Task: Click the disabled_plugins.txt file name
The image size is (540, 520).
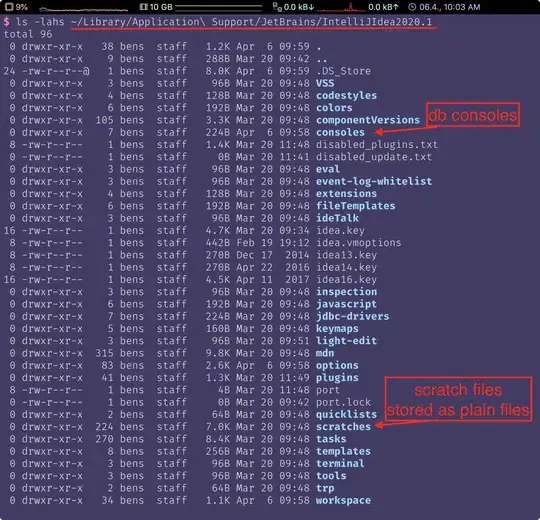Action: click(377, 145)
